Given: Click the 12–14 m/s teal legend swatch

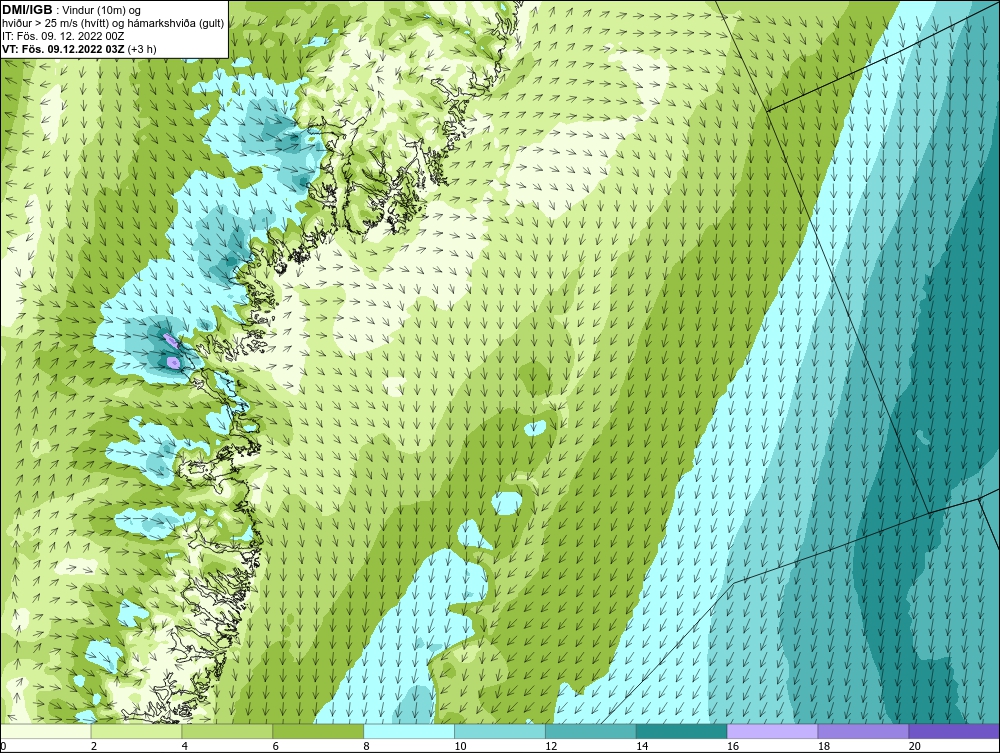Looking at the screenshot, I should (591, 731).
